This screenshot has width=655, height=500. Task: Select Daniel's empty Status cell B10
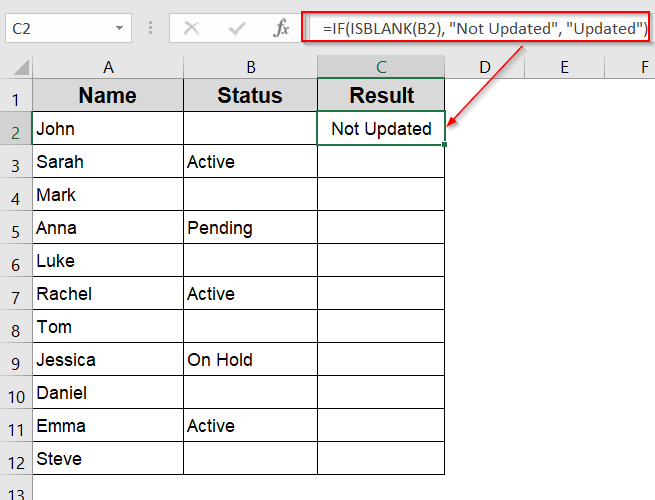250,392
